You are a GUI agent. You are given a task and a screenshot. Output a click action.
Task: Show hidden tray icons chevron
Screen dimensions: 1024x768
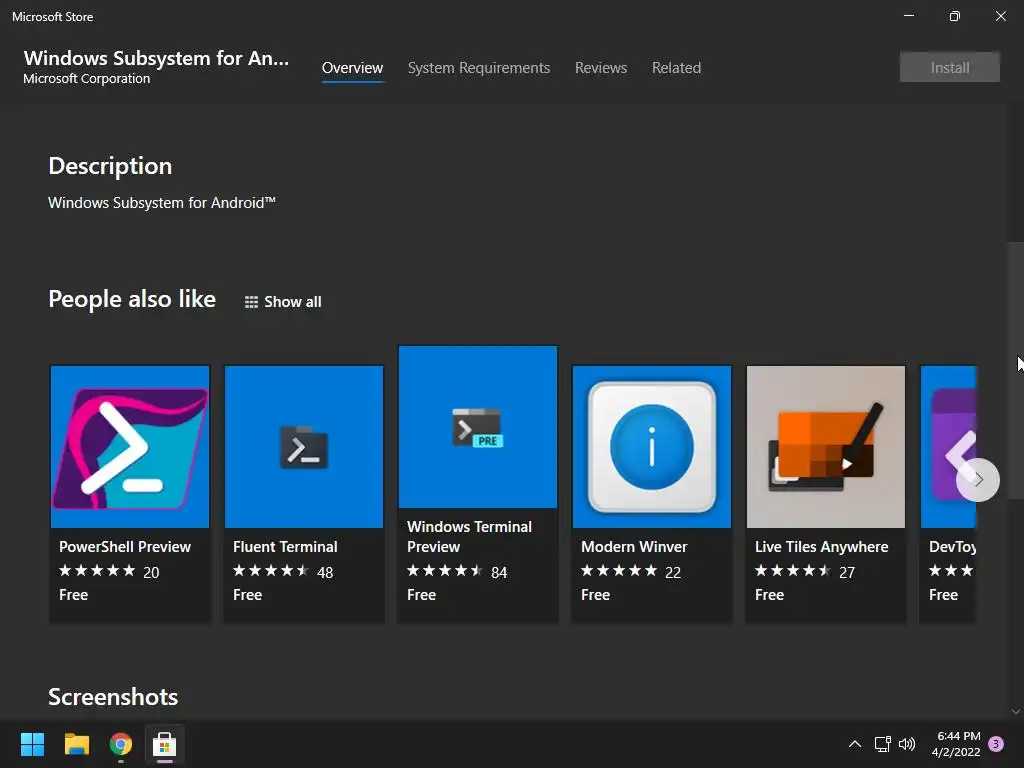(855, 744)
